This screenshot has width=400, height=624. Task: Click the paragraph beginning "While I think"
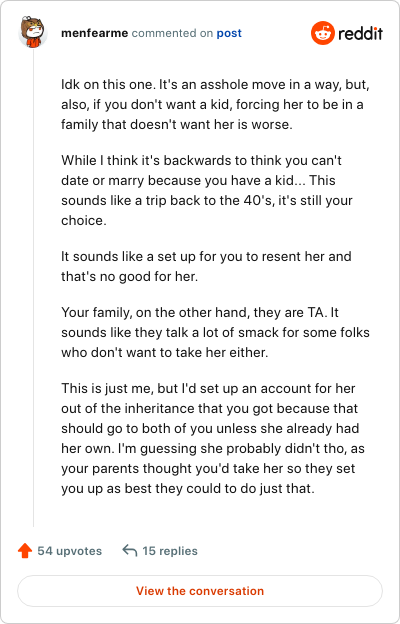207,190
